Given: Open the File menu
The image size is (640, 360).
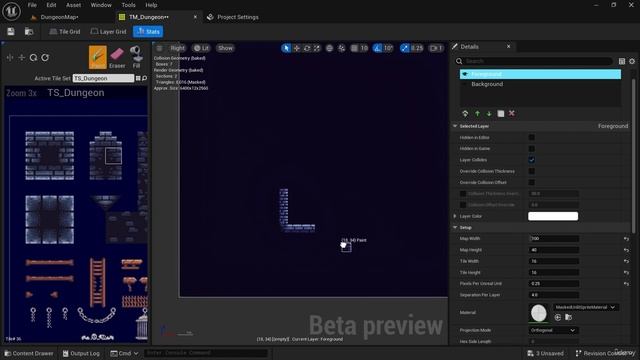Looking at the screenshot, I should click(32, 5).
